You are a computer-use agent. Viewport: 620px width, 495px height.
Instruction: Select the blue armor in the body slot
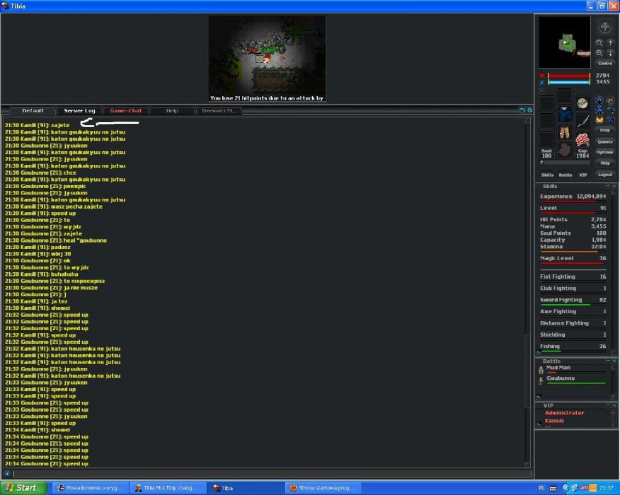coord(564,114)
